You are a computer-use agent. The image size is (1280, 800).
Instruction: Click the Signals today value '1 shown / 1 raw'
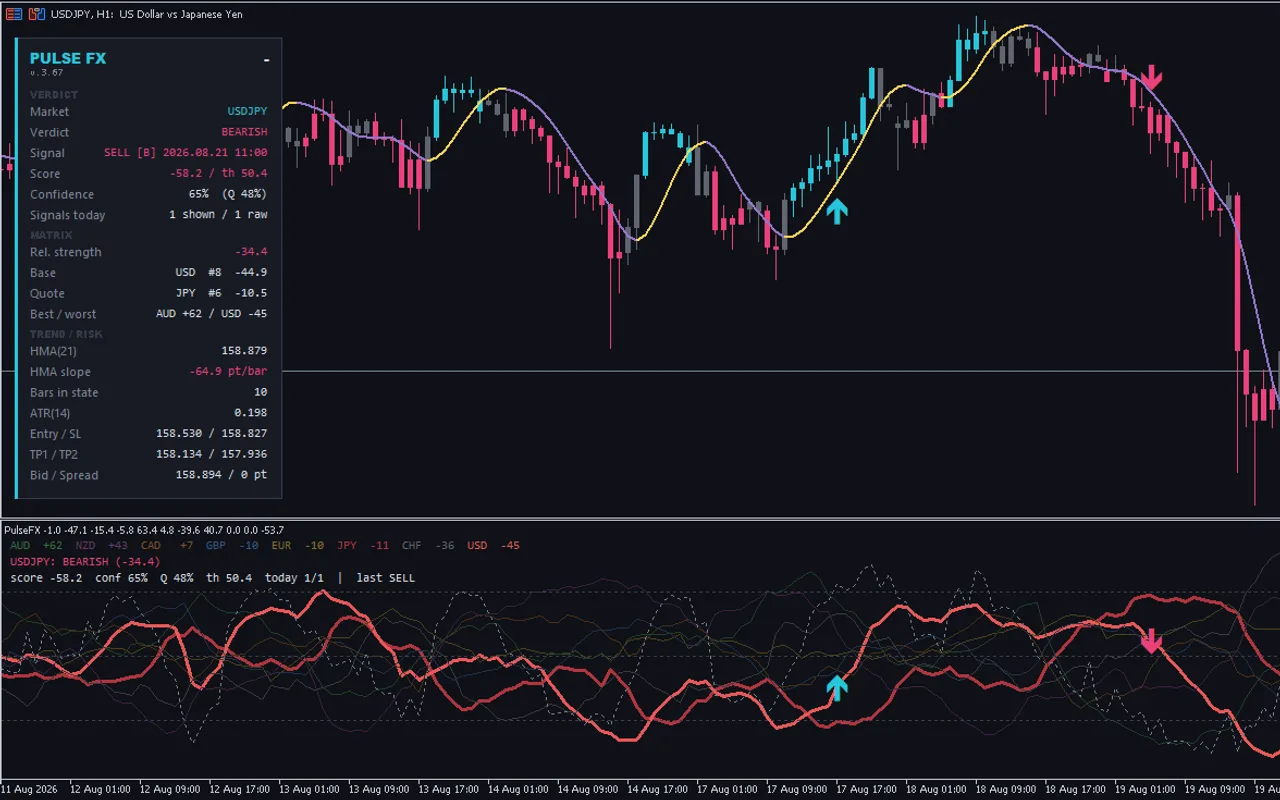(x=218, y=215)
